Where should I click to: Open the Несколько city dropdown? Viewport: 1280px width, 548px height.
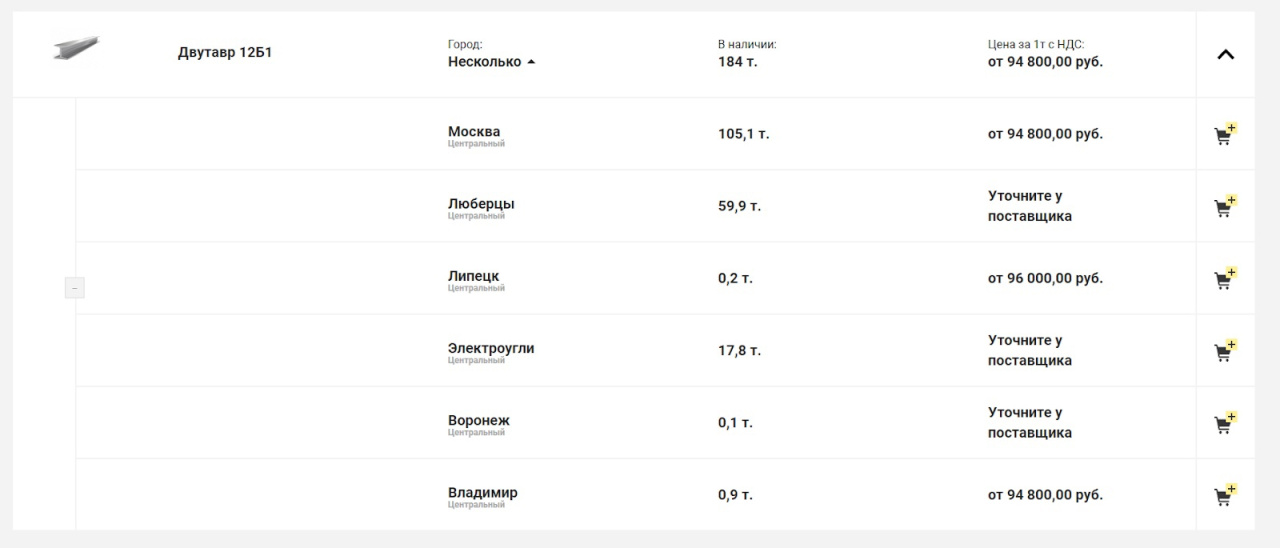point(491,62)
